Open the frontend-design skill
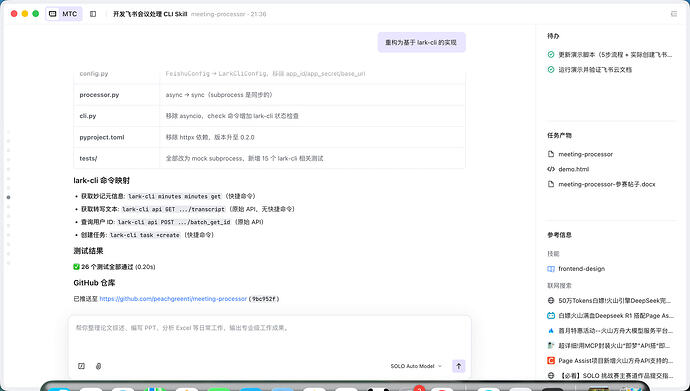This screenshot has height=391, width=690. pos(581,269)
